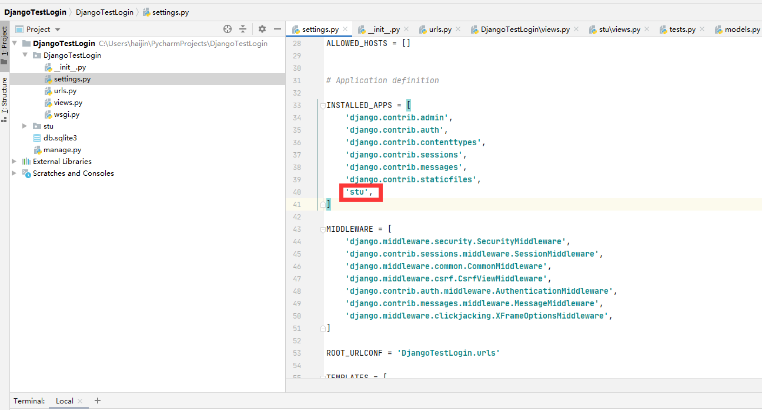Close the Local terminal tab
Image resolution: width=762 pixels, height=410 pixels.
pyautogui.click(x=80, y=401)
